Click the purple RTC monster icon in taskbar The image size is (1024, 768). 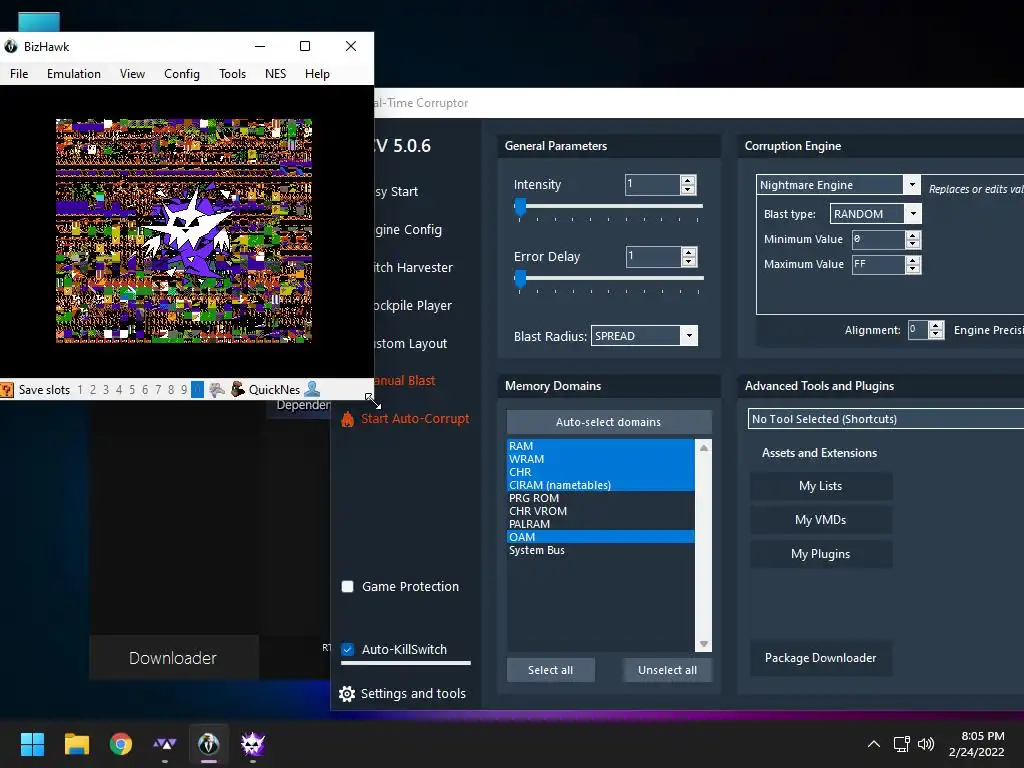[253, 744]
